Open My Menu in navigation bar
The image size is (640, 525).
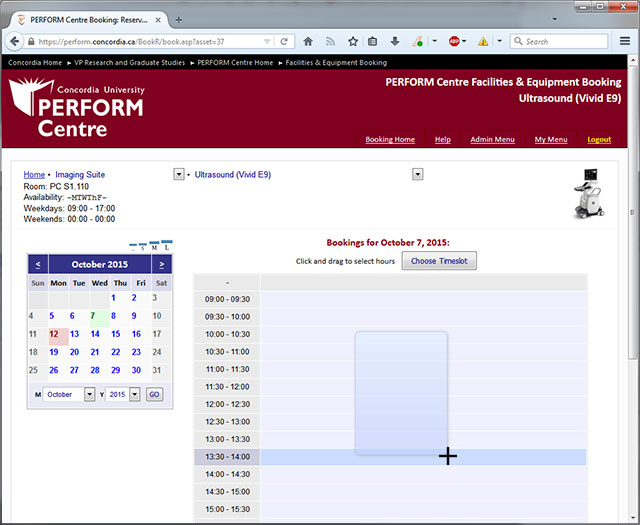550,140
